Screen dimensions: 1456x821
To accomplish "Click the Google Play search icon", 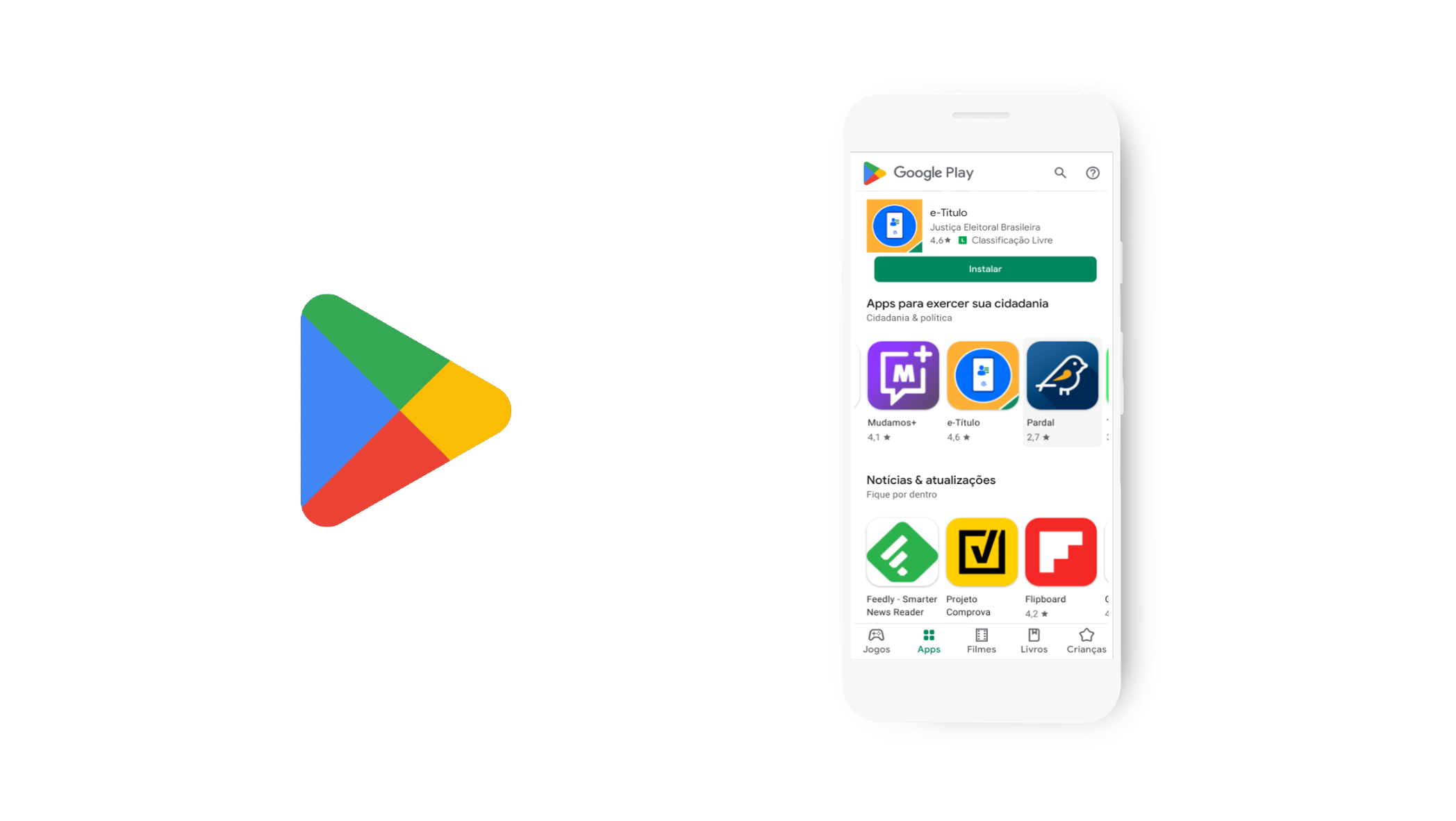I will coord(1058,172).
